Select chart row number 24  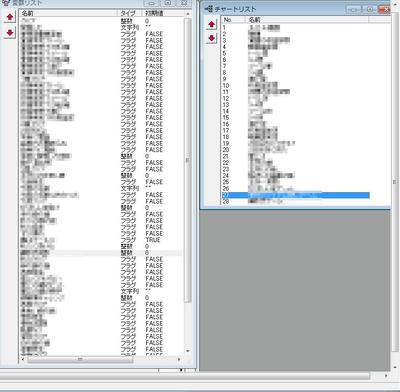tap(295, 175)
